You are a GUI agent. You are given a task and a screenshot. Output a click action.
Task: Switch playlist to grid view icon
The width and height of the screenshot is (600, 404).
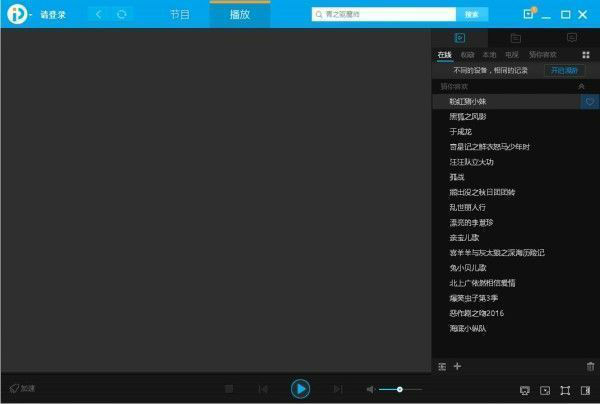click(x=586, y=54)
